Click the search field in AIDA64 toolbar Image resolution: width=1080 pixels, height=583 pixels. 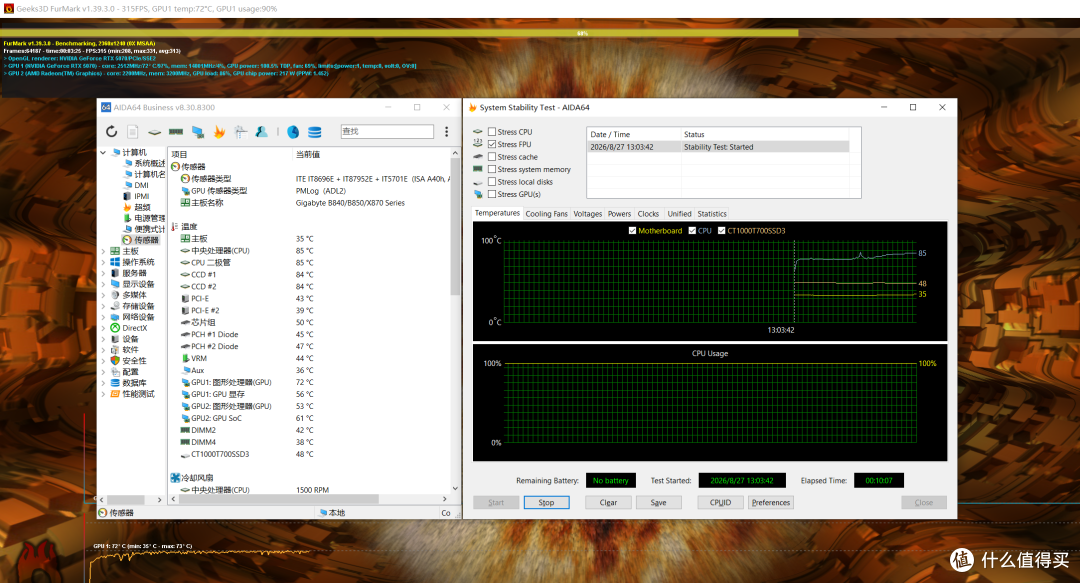coord(387,131)
